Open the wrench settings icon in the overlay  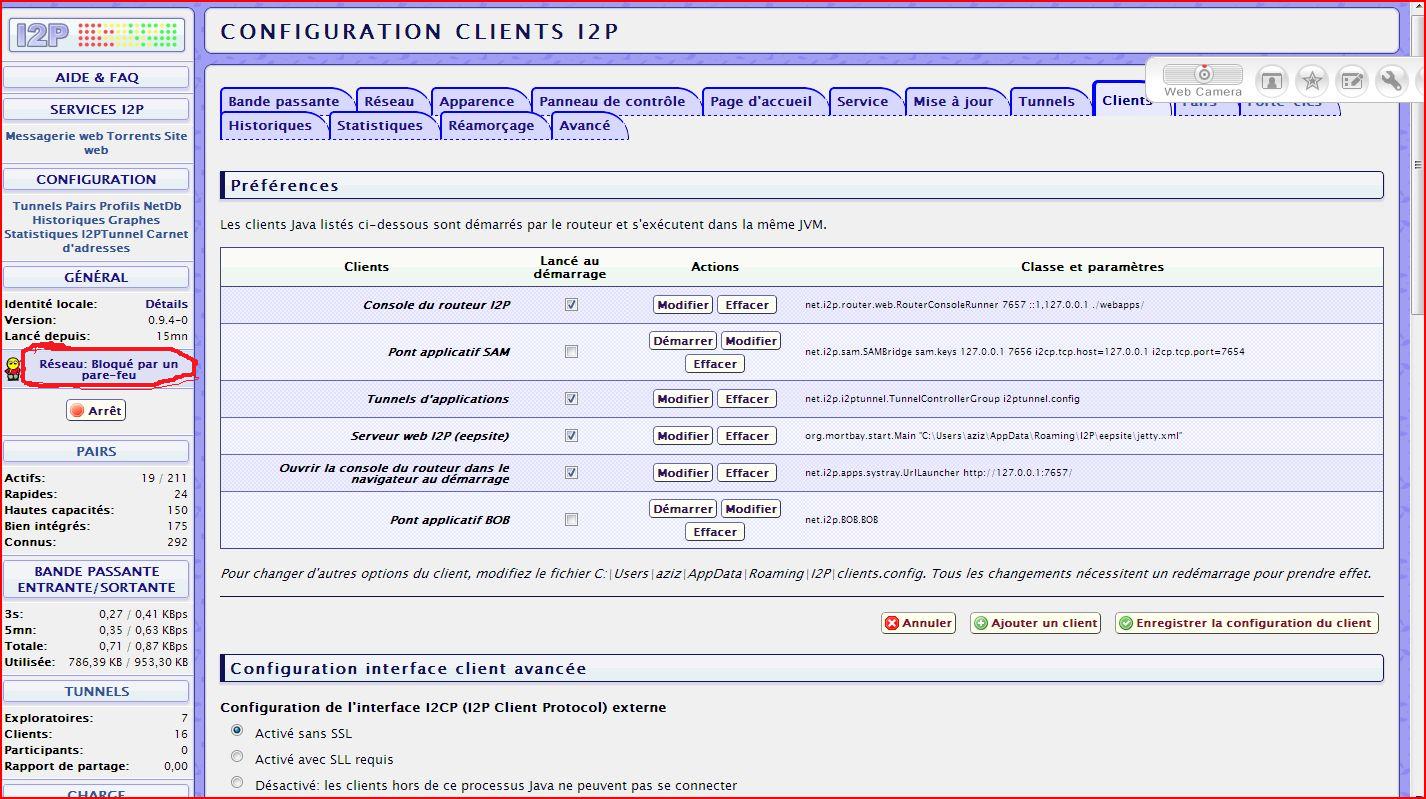point(1392,81)
